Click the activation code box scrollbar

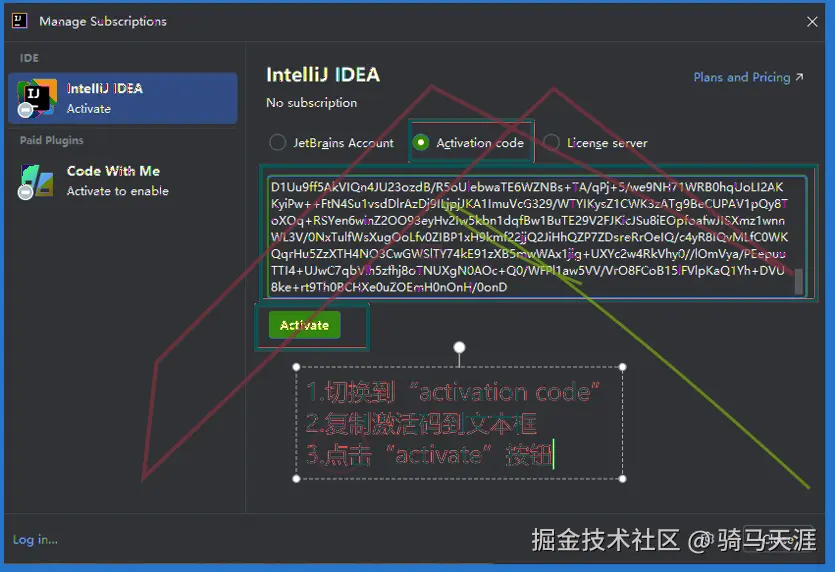(x=798, y=281)
